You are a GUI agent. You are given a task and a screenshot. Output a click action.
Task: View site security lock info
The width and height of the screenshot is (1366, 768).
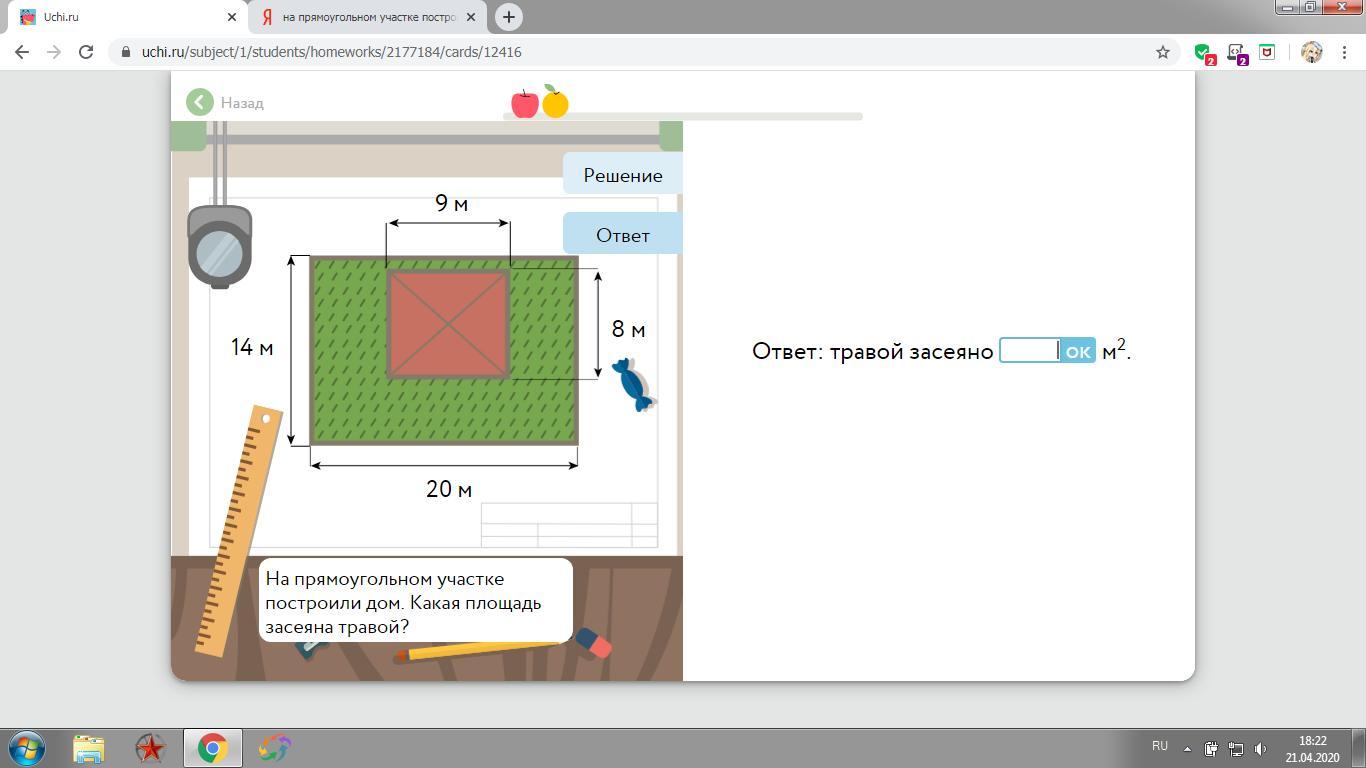point(126,52)
